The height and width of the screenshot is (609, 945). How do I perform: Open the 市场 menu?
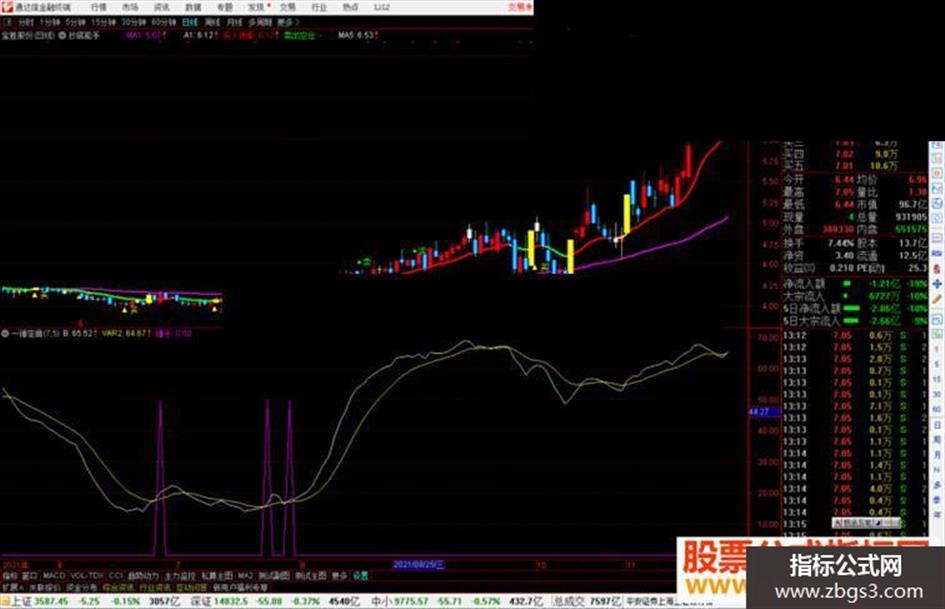(x=130, y=7)
